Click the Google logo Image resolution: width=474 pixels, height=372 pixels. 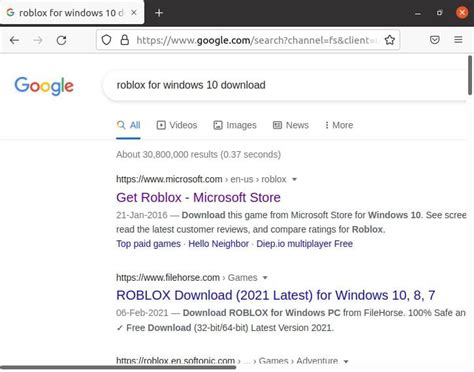[44, 86]
